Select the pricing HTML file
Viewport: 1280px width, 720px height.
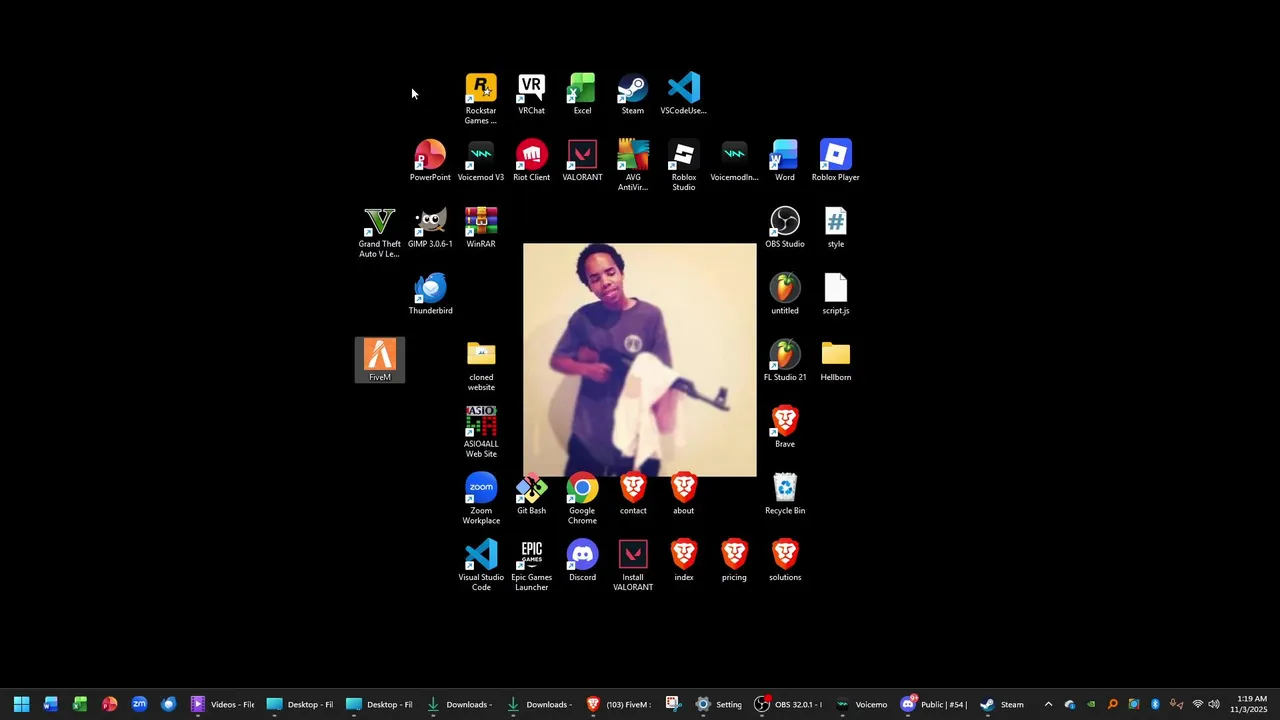click(734, 561)
